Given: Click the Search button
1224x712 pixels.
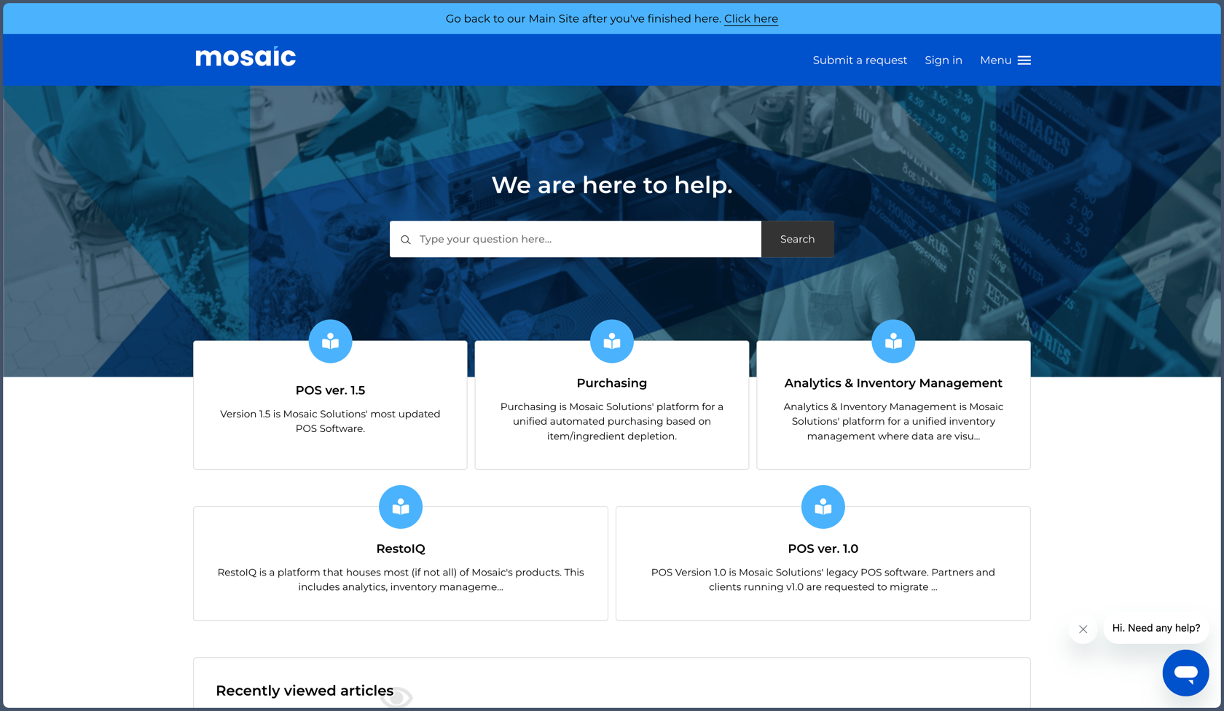Looking at the screenshot, I should 797,240.
